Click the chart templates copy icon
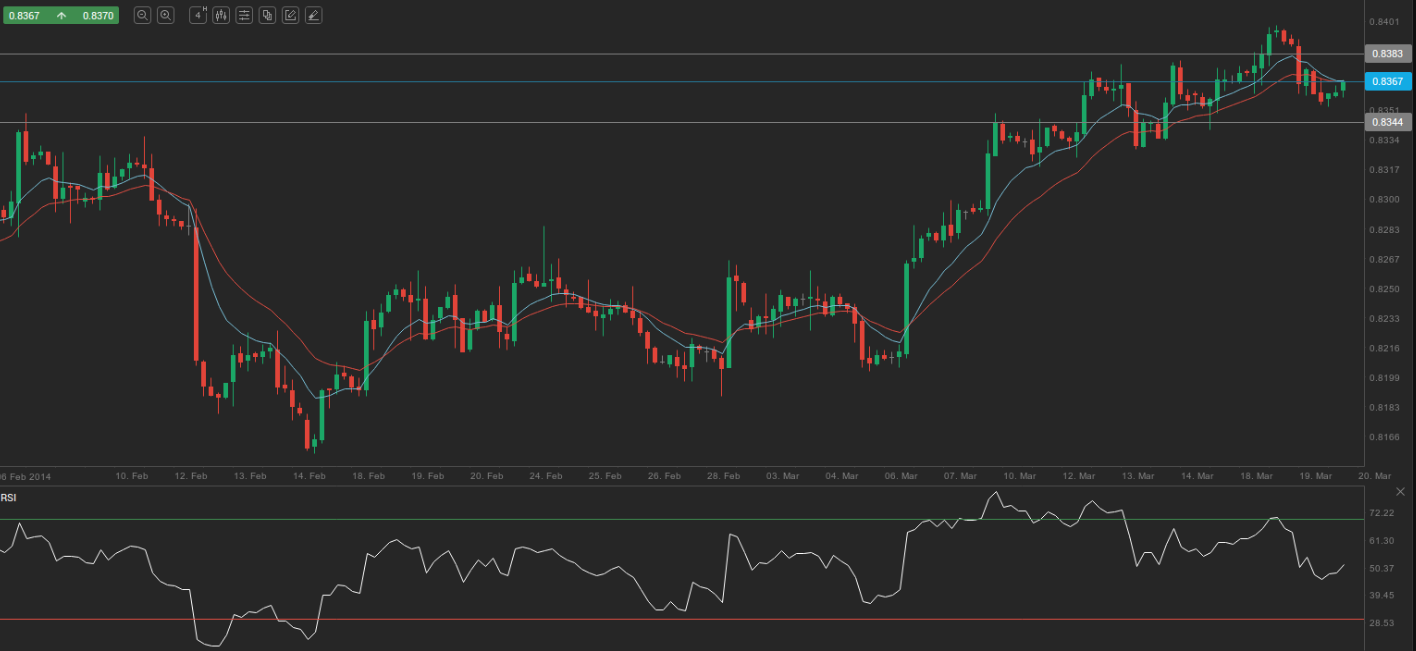 tap(267, 15)
